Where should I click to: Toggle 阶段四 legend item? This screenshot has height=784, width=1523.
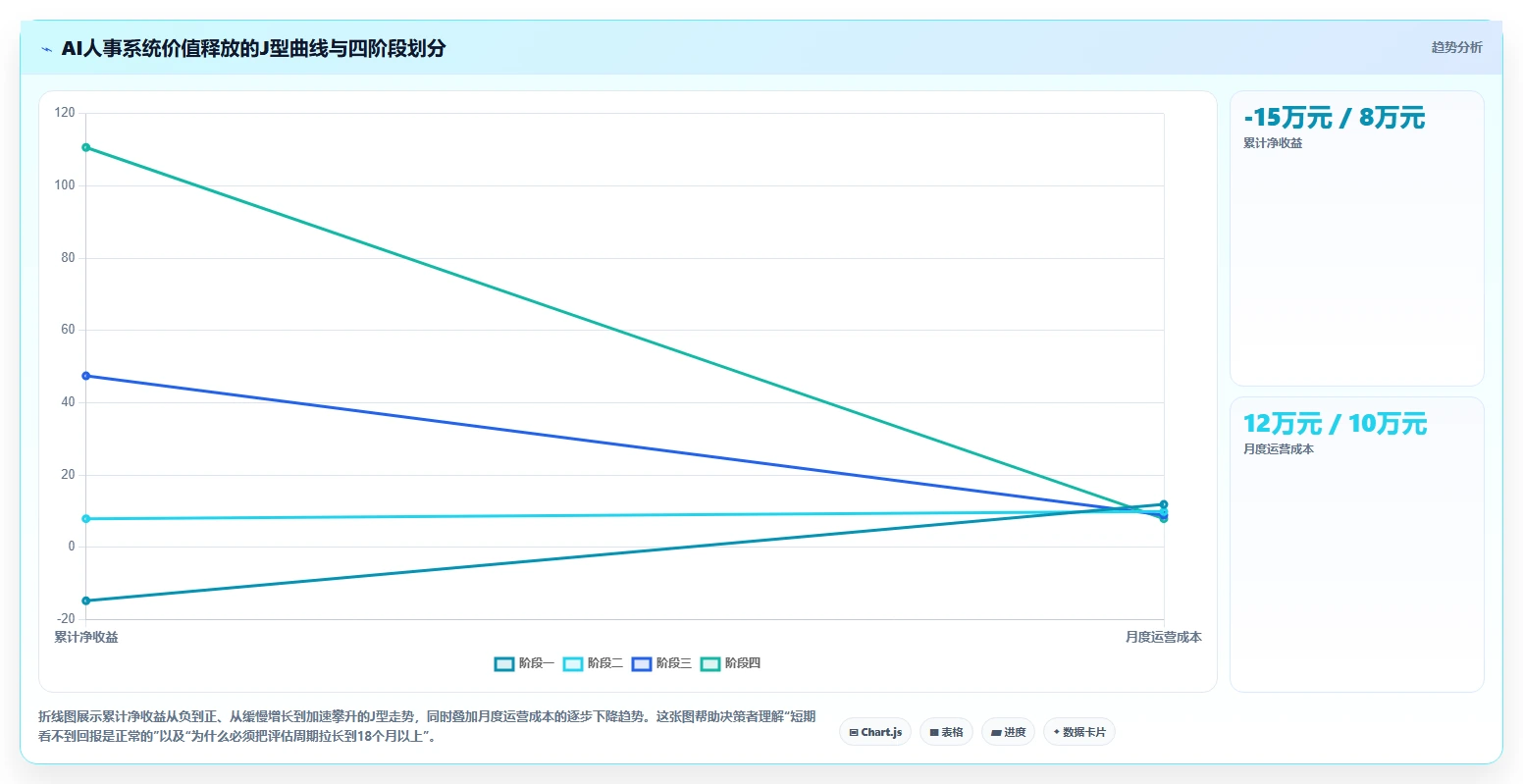click(730, 664)
